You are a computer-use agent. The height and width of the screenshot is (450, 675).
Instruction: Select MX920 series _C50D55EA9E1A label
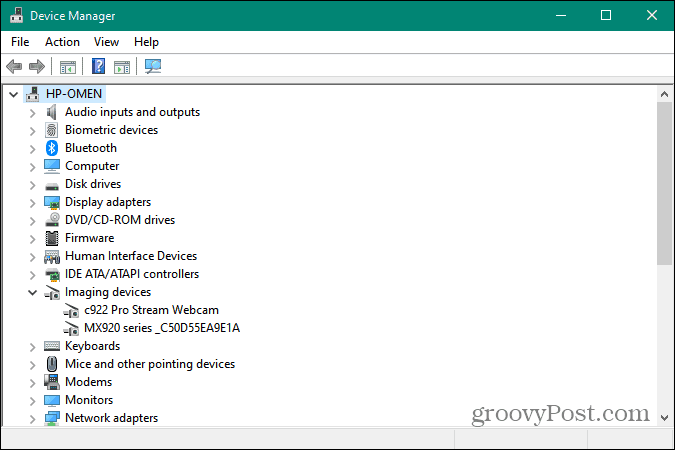(x=162, y=328)
